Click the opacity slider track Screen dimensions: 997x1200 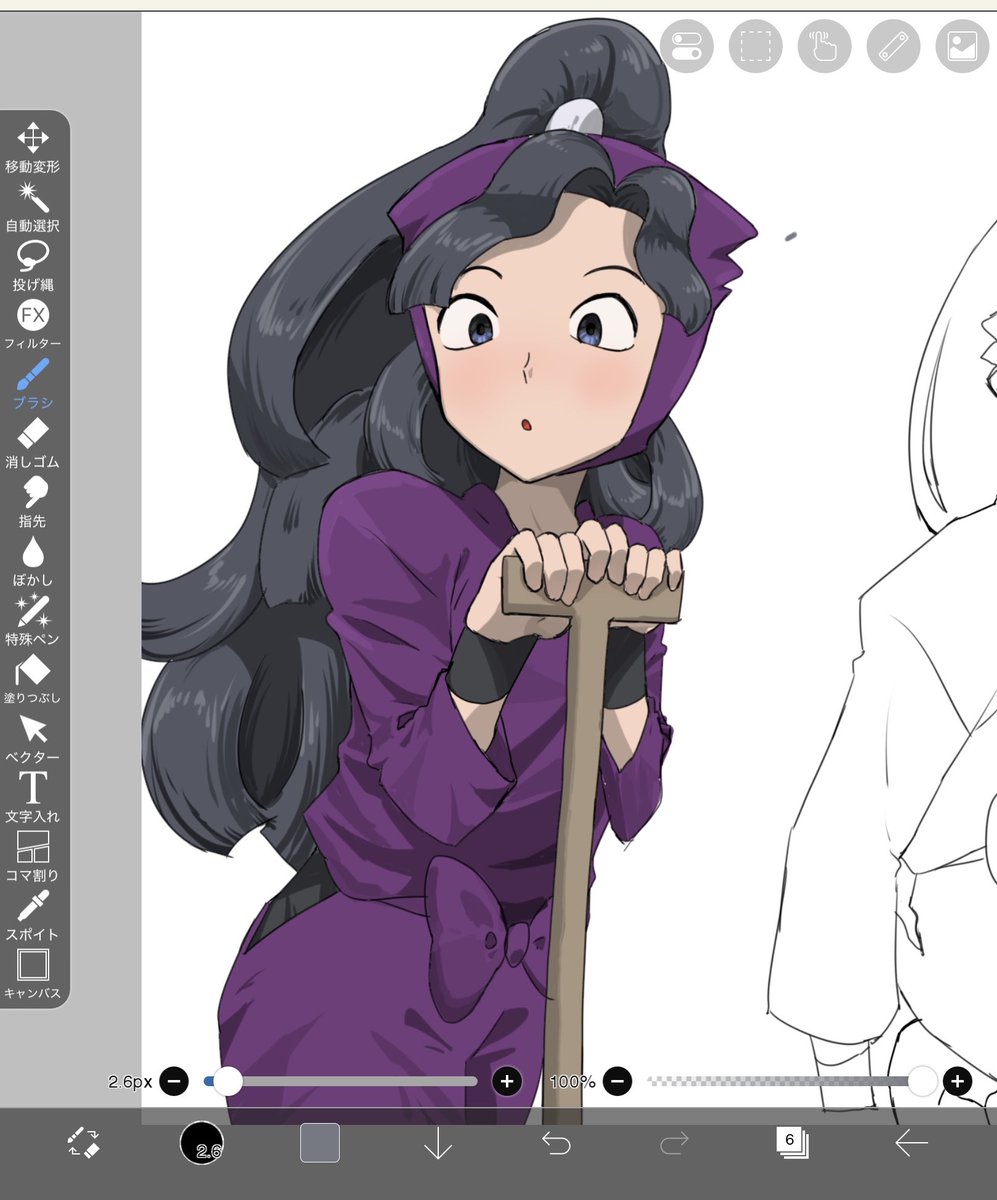[x=785, y=1081]
